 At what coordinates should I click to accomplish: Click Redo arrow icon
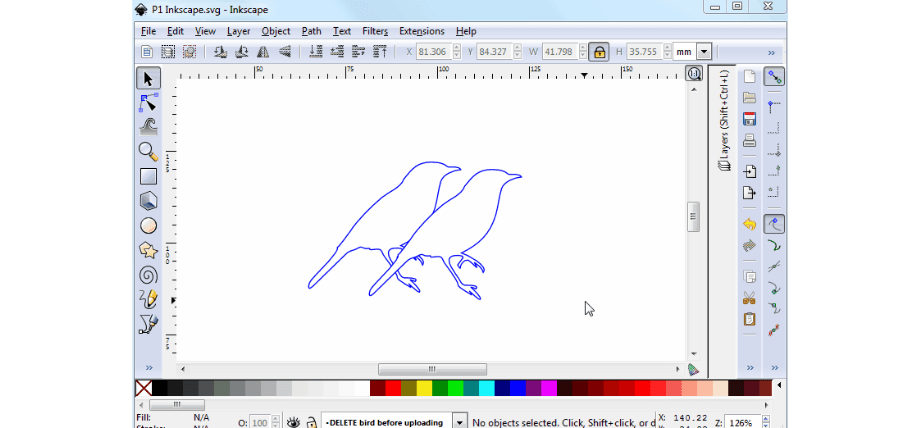pyautogui.click(x=749, y=245)
